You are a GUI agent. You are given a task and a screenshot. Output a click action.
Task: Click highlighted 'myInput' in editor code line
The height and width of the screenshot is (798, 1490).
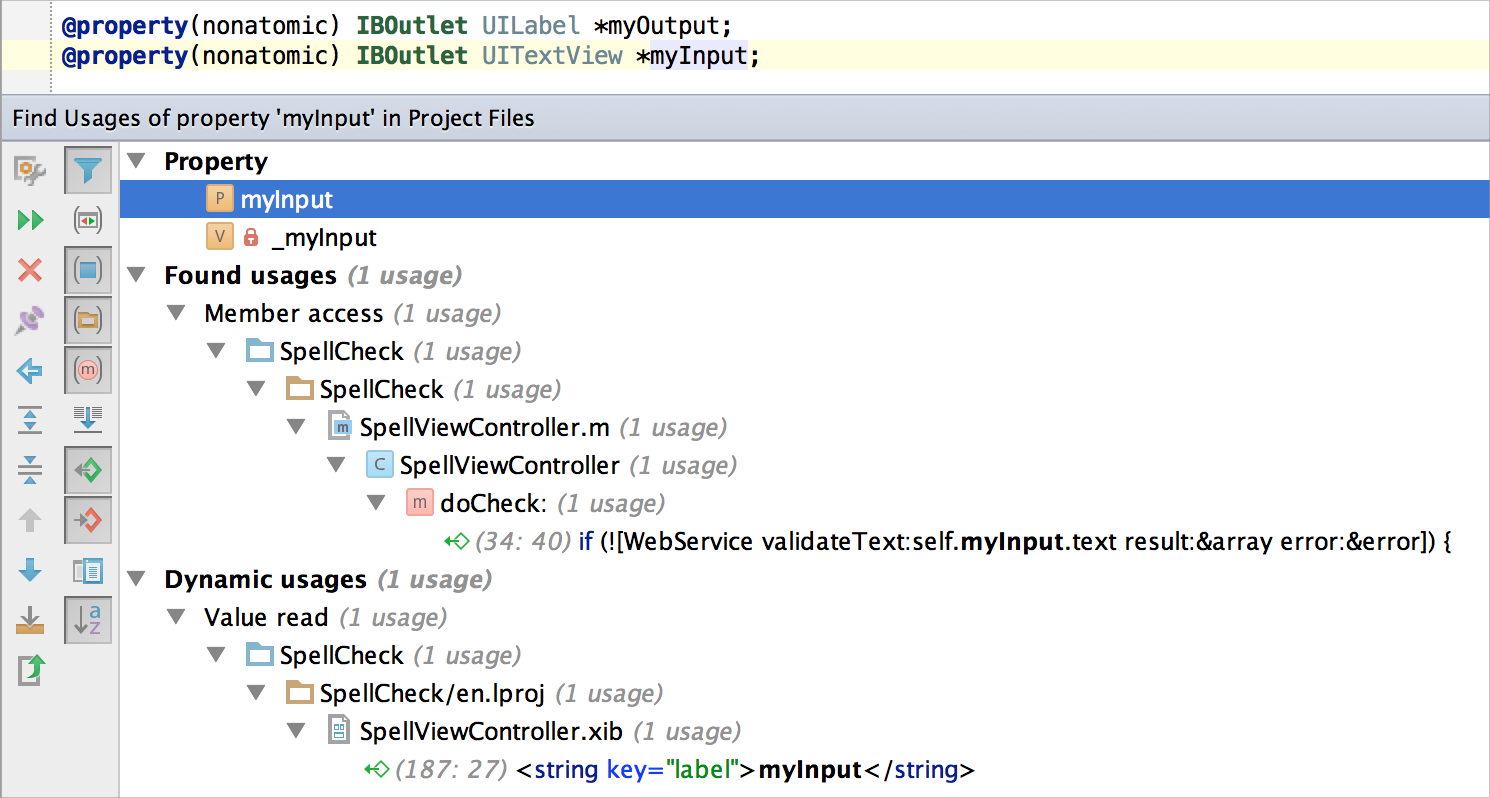pyautogui.click(x=698, y=56)
